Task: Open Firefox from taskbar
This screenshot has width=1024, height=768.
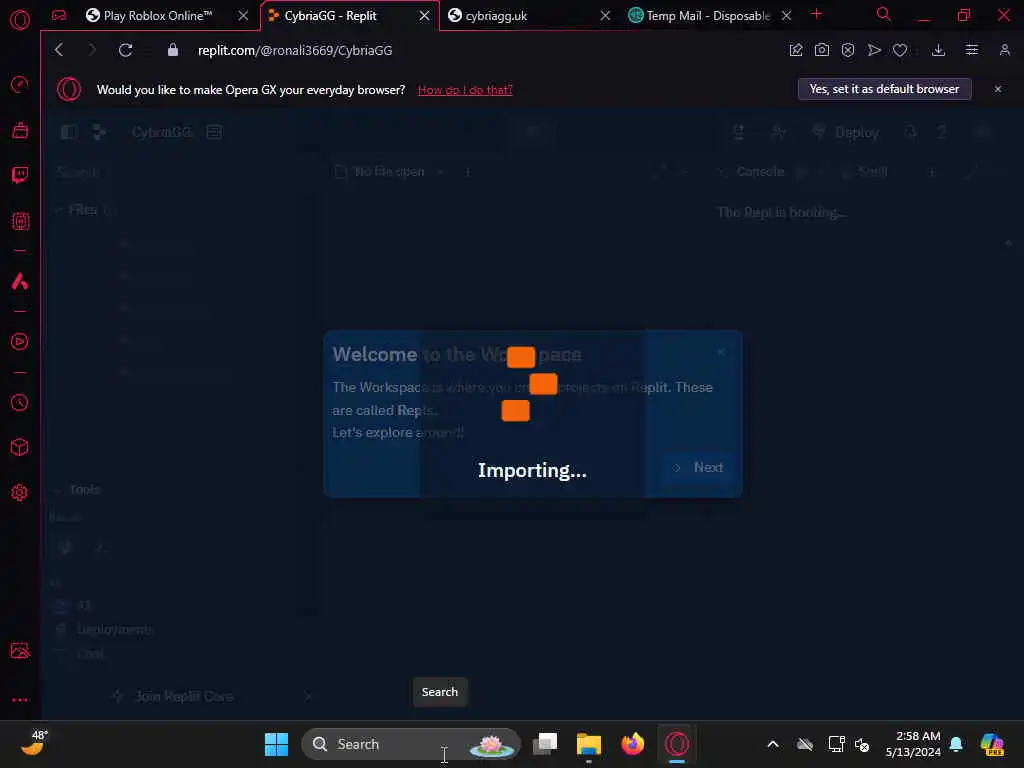Action: click(x=632, y=744)
